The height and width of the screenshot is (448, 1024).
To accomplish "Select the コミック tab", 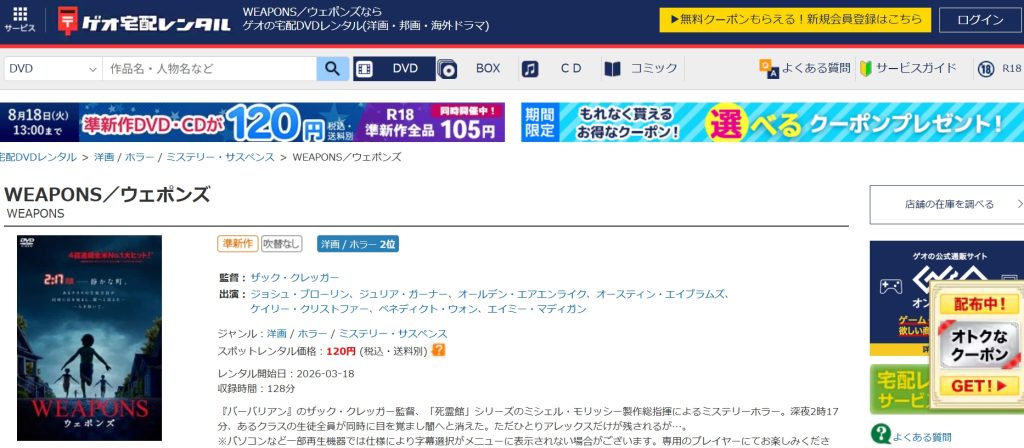I will 654,68.
